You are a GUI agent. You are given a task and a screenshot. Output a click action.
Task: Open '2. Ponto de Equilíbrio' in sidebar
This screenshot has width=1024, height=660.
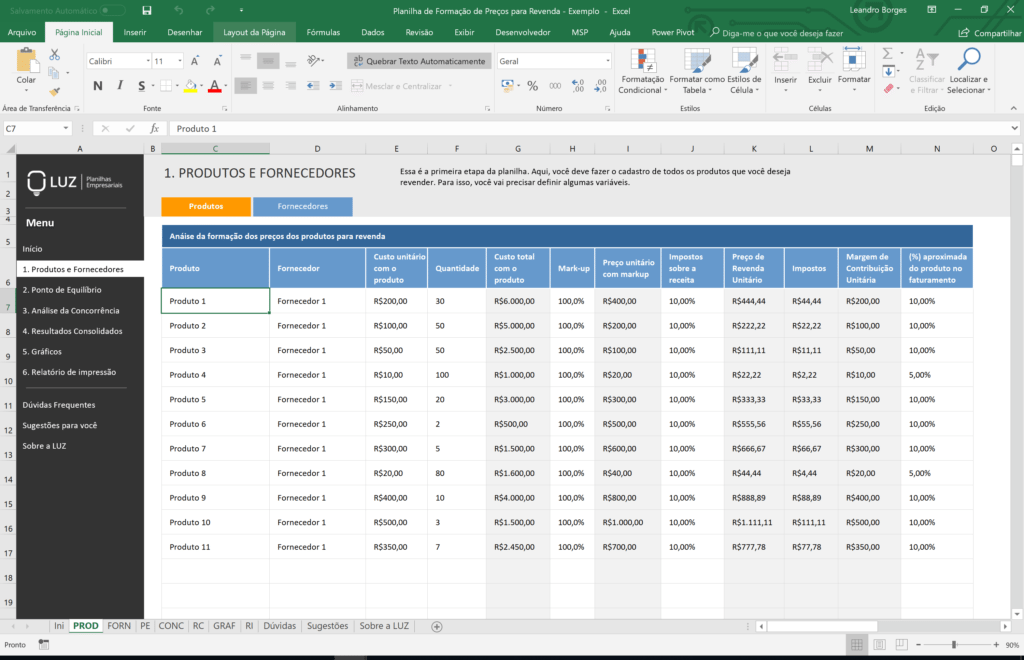coord(62,290)
